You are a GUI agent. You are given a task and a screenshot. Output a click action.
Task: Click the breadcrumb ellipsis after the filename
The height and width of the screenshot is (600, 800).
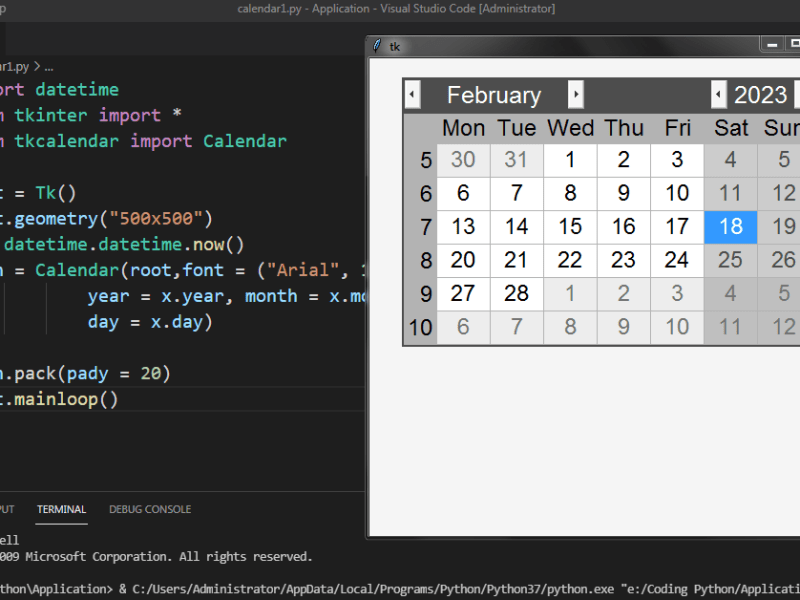coord(49,67)
